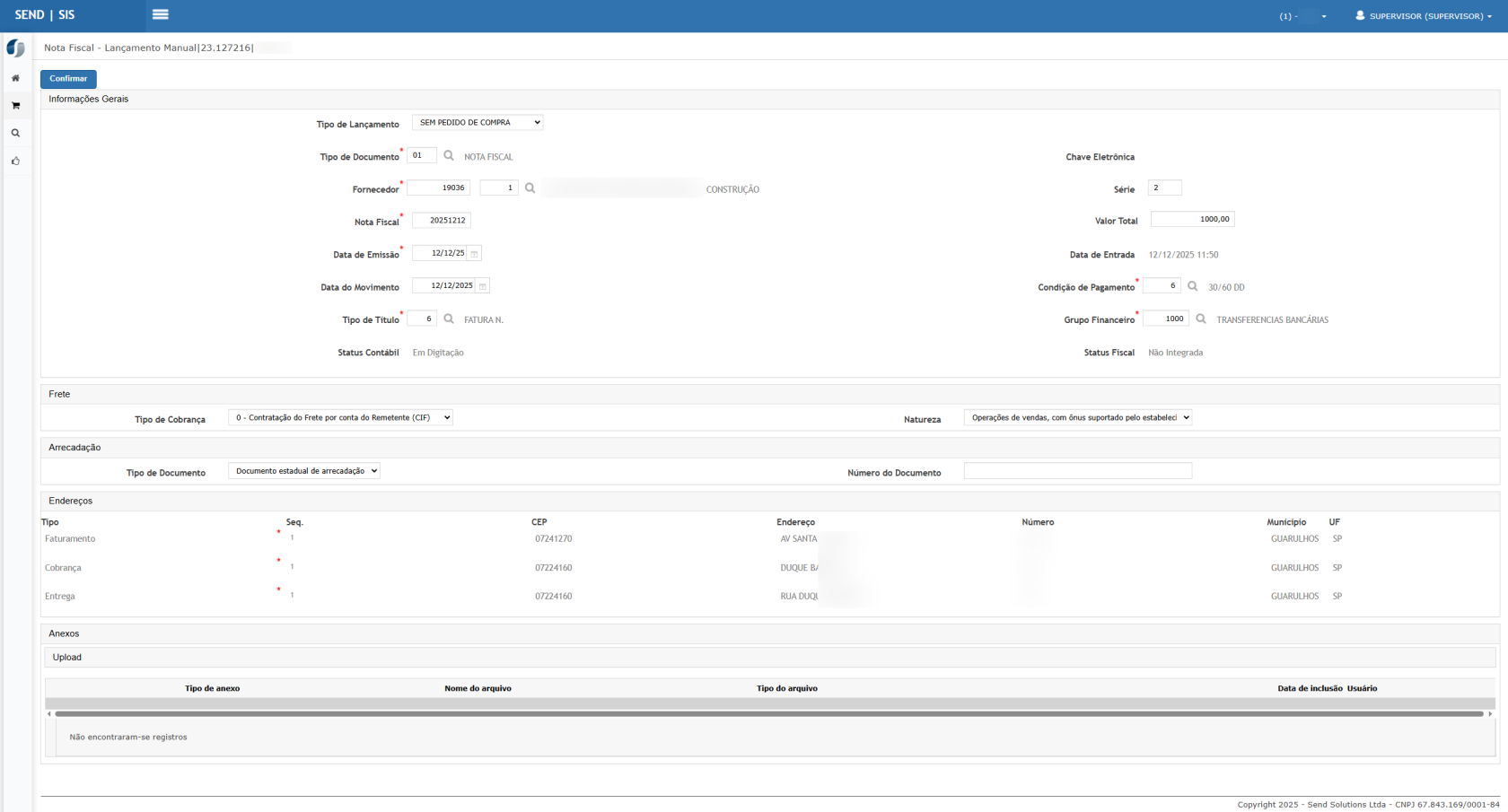Open Arrecadação Tipo de Documento dropdown
The width and height of the screenshot is (1508, 812).
click(x=303, y=471)
